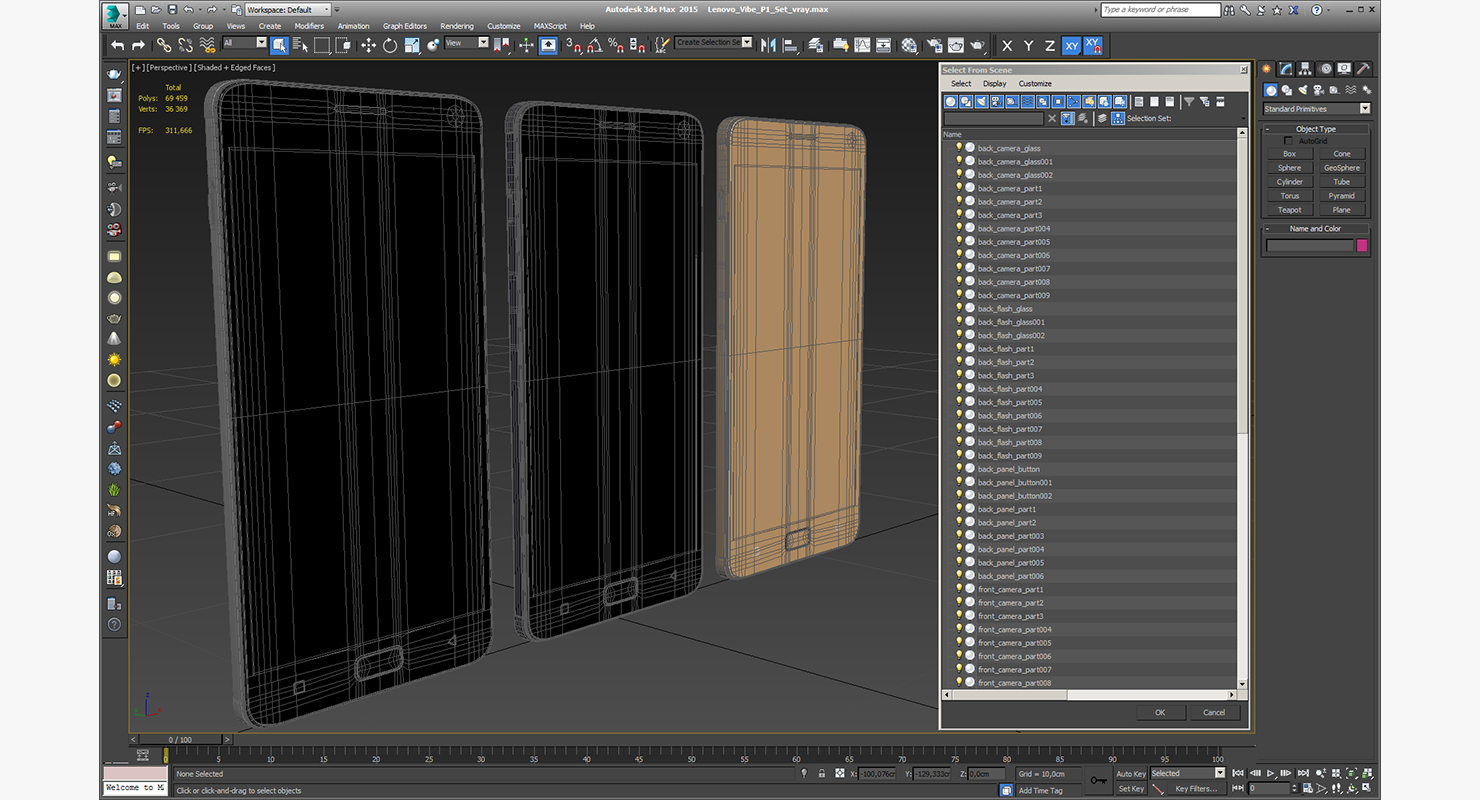Click the Box primitive button
Image resolution: width=1480 pixels, height=800 pixels.
[1290, 154]
